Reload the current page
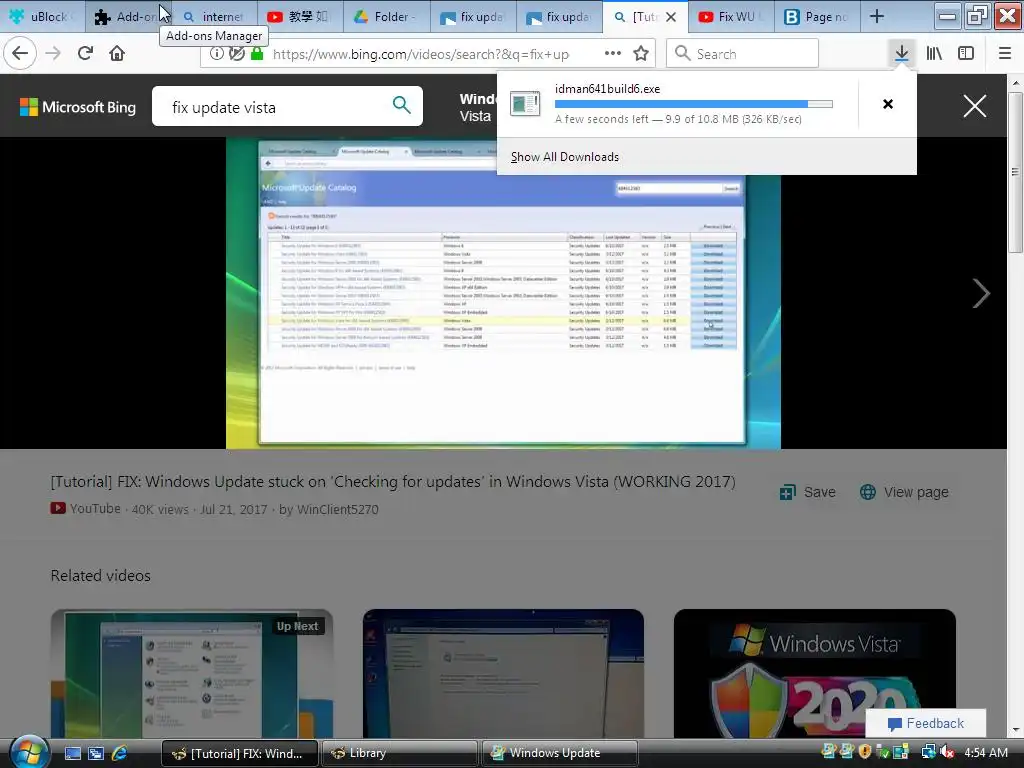Image resolution: width=1024 pixels, height=768 pixels. click(x=85, y=54)
